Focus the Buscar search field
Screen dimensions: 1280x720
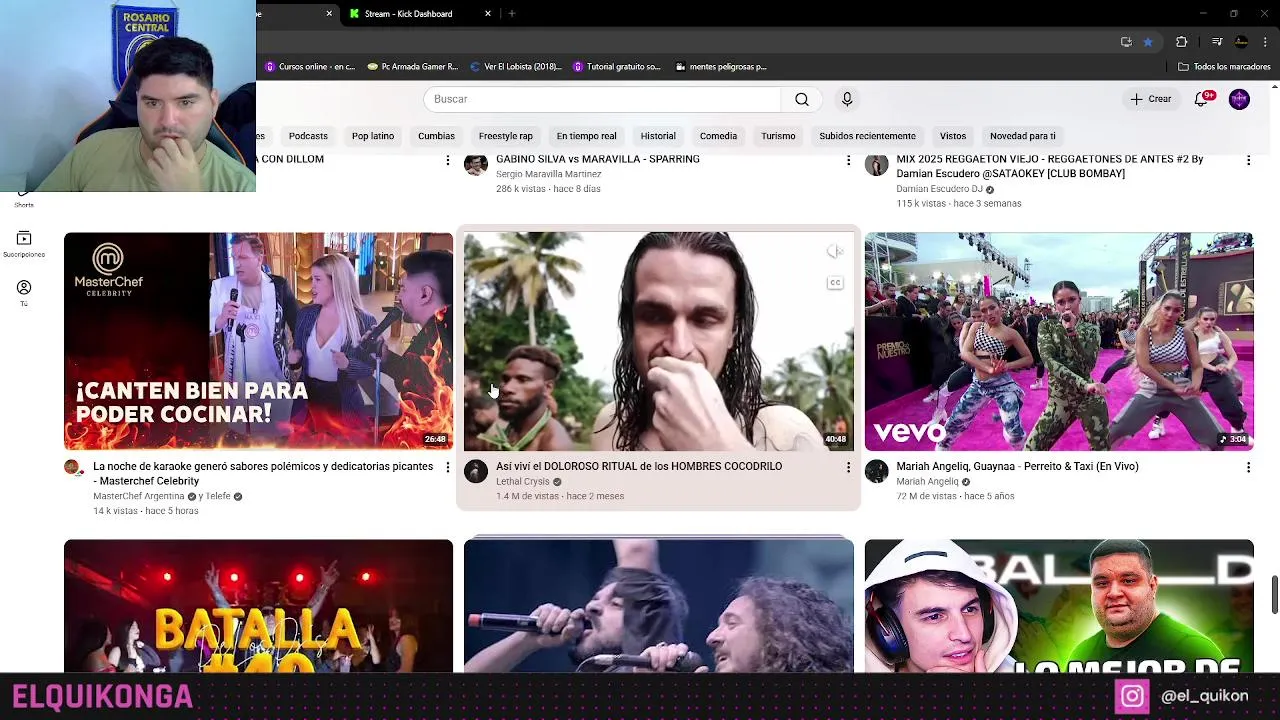pos(602,99)
